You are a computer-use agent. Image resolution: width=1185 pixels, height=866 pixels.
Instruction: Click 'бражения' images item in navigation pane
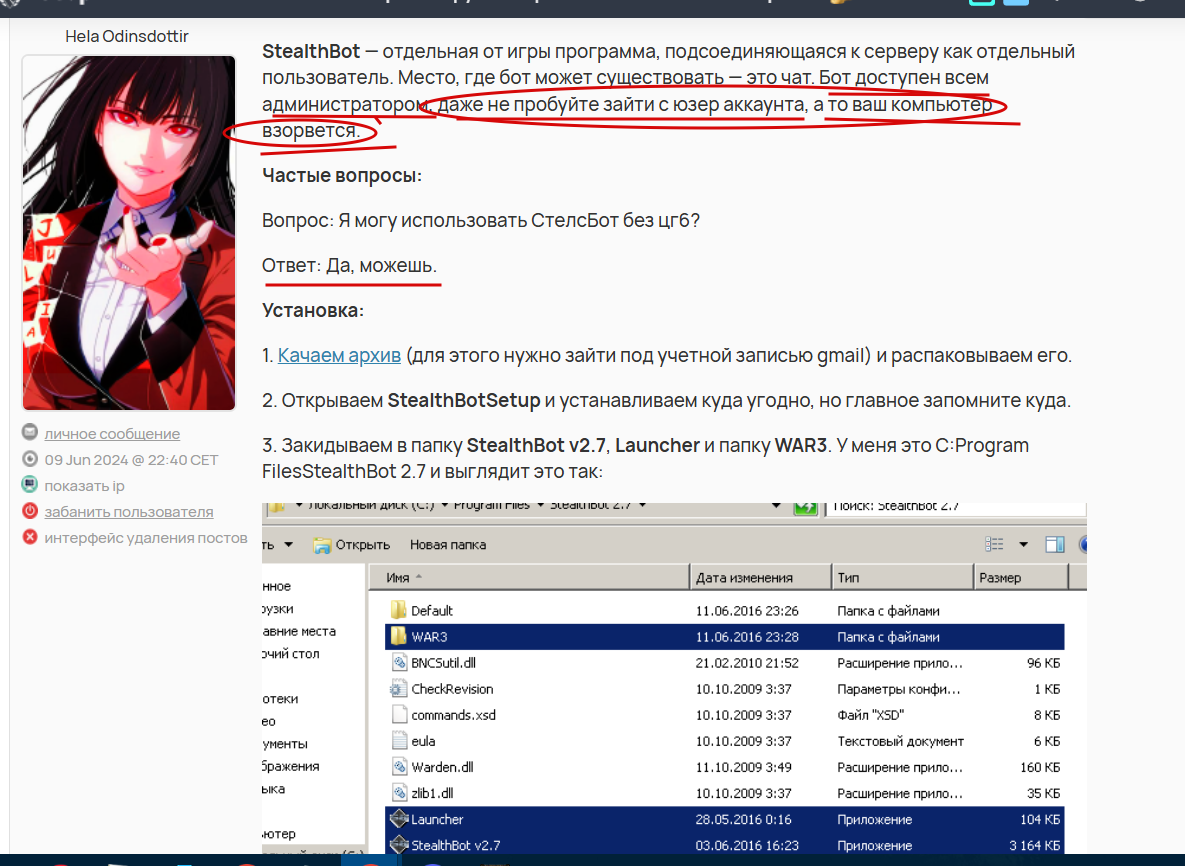(291, 766)
